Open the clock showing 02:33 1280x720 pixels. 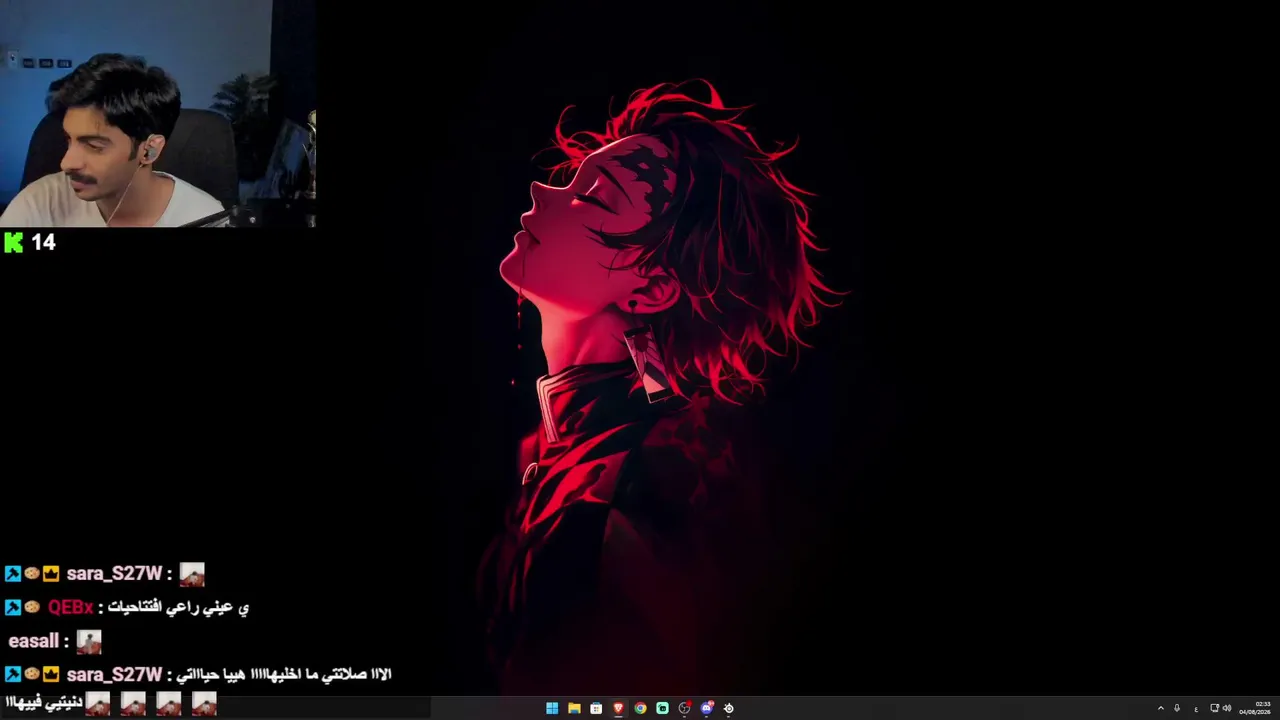1255,708
